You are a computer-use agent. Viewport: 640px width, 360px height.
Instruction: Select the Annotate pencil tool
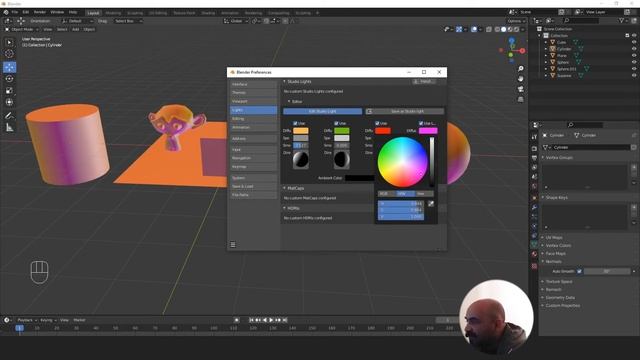coord(9,116)
